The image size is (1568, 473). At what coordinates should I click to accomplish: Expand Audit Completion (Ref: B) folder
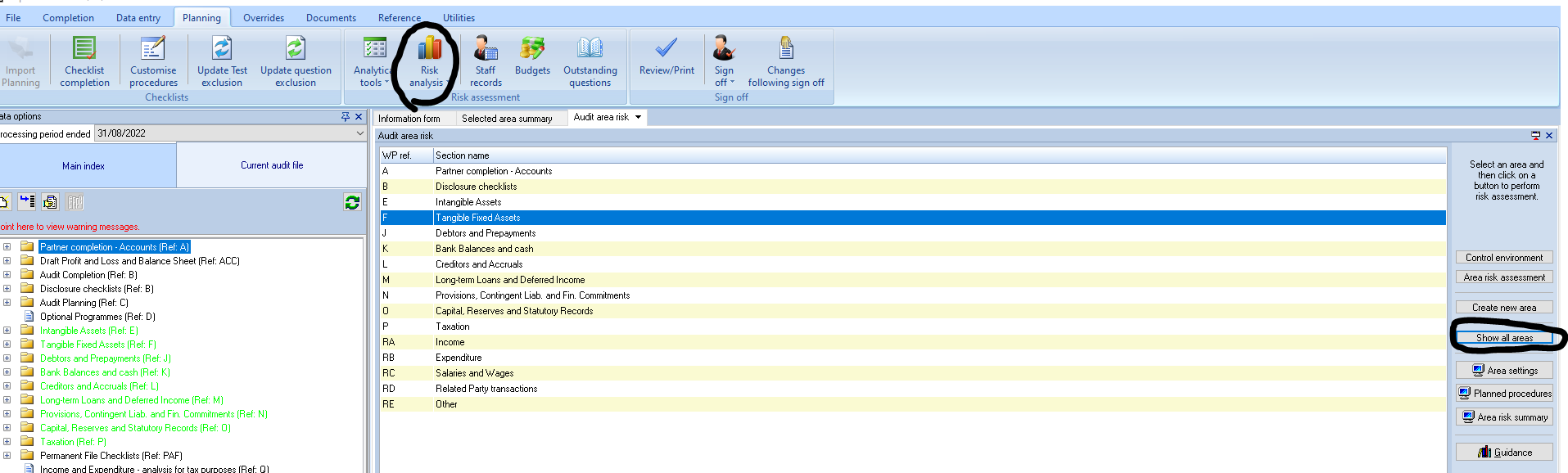click(x=7, y=274)
